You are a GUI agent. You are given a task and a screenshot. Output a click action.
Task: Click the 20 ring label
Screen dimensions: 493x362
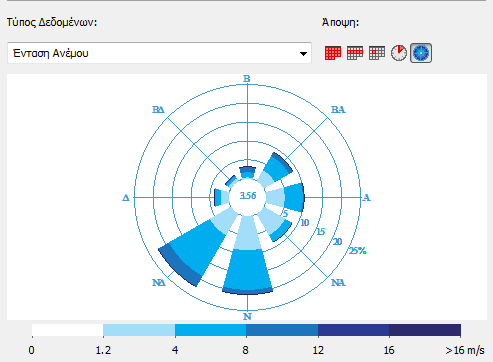pos(337,242)
